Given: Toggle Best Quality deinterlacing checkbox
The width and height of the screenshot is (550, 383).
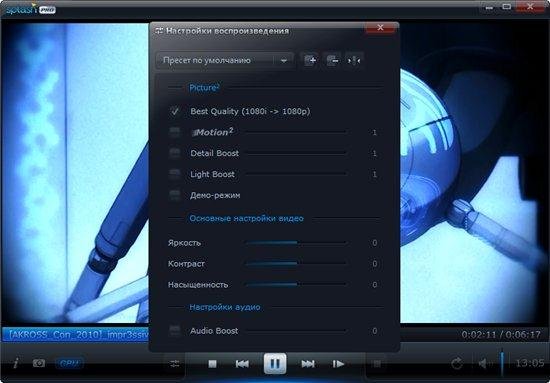Looking at the screenshot, I should pyautogui.click(x=174, y=112).
